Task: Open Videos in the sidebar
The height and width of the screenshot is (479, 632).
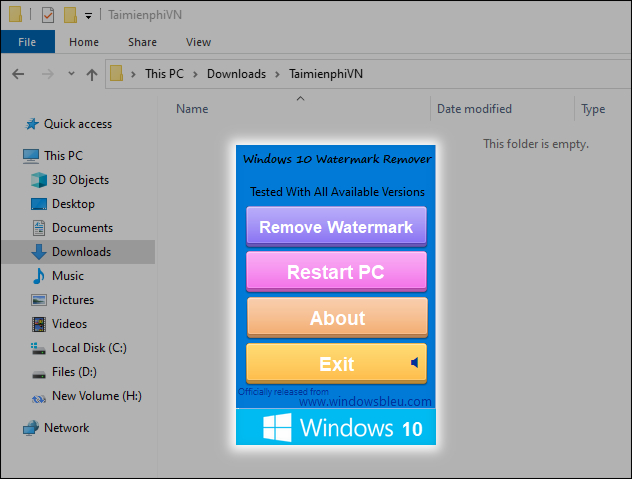Action: [x=69, y=324]
